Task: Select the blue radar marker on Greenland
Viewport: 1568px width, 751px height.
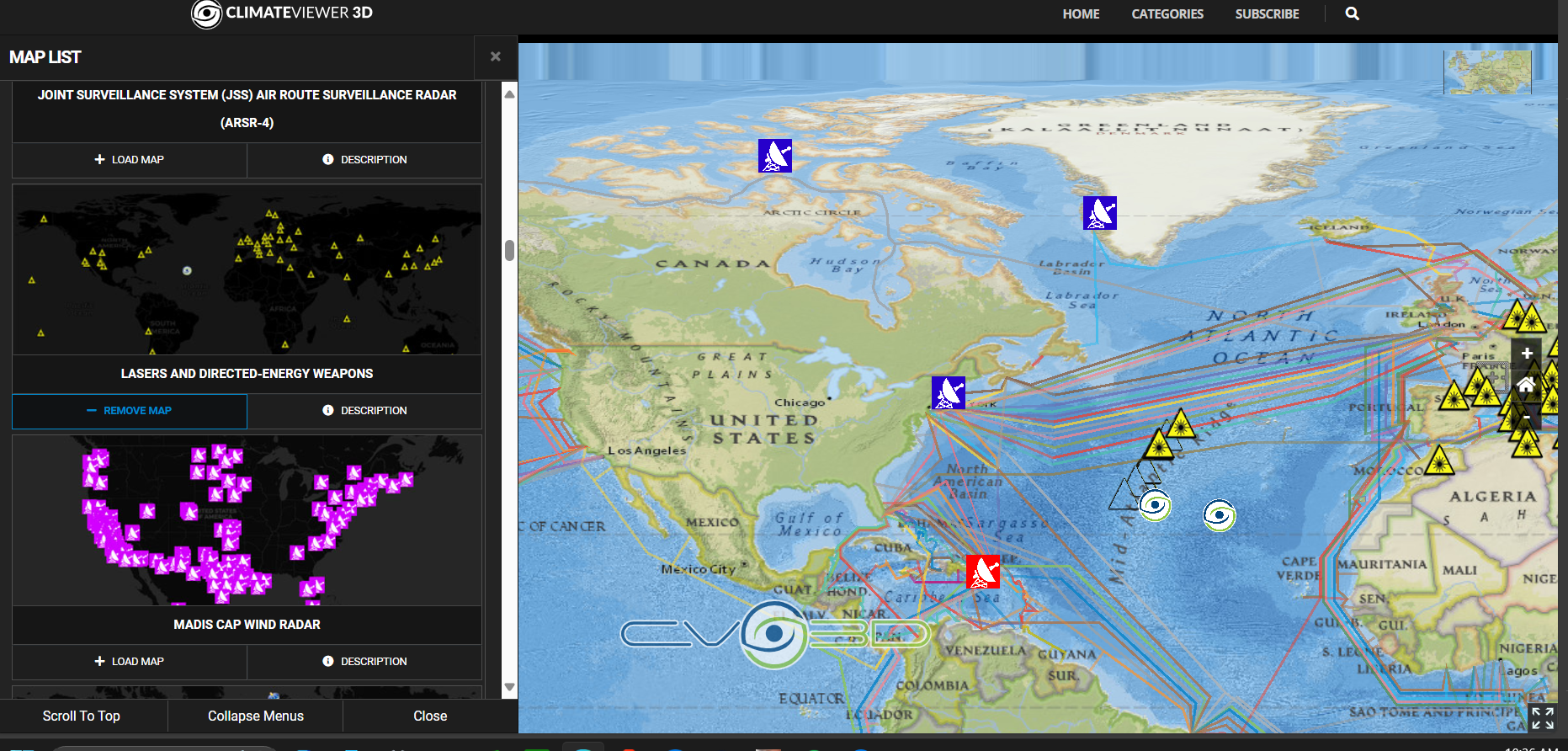Action: [1100, 213]
